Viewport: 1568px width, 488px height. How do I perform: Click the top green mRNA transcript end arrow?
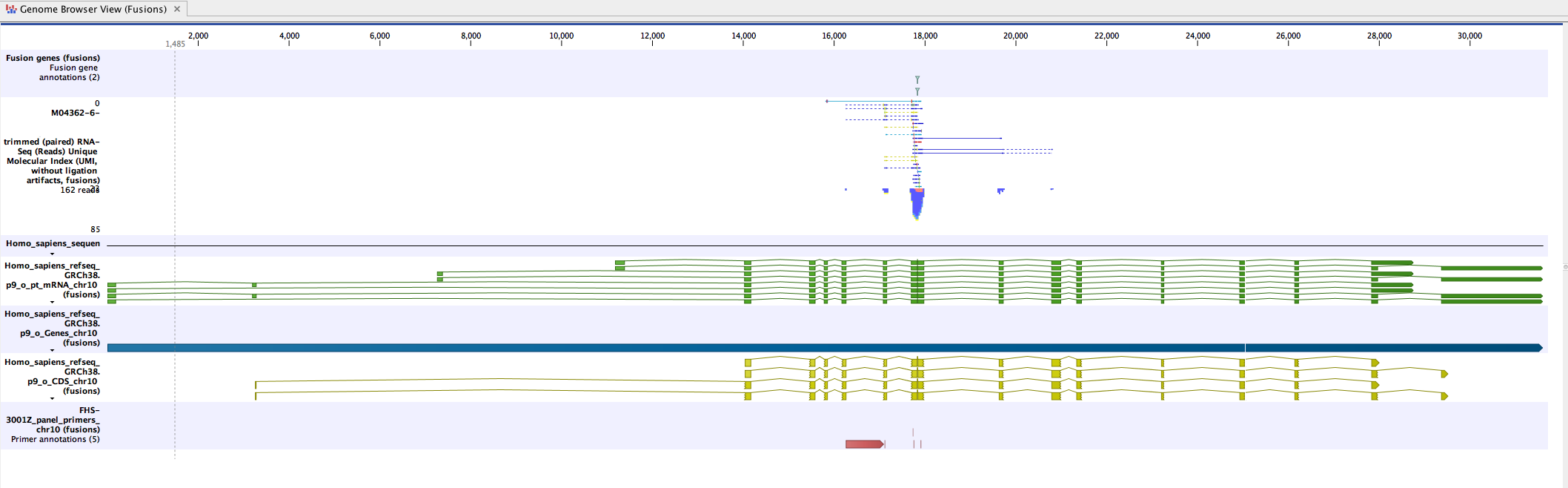pyautogui.click(x=1411, y=263)
